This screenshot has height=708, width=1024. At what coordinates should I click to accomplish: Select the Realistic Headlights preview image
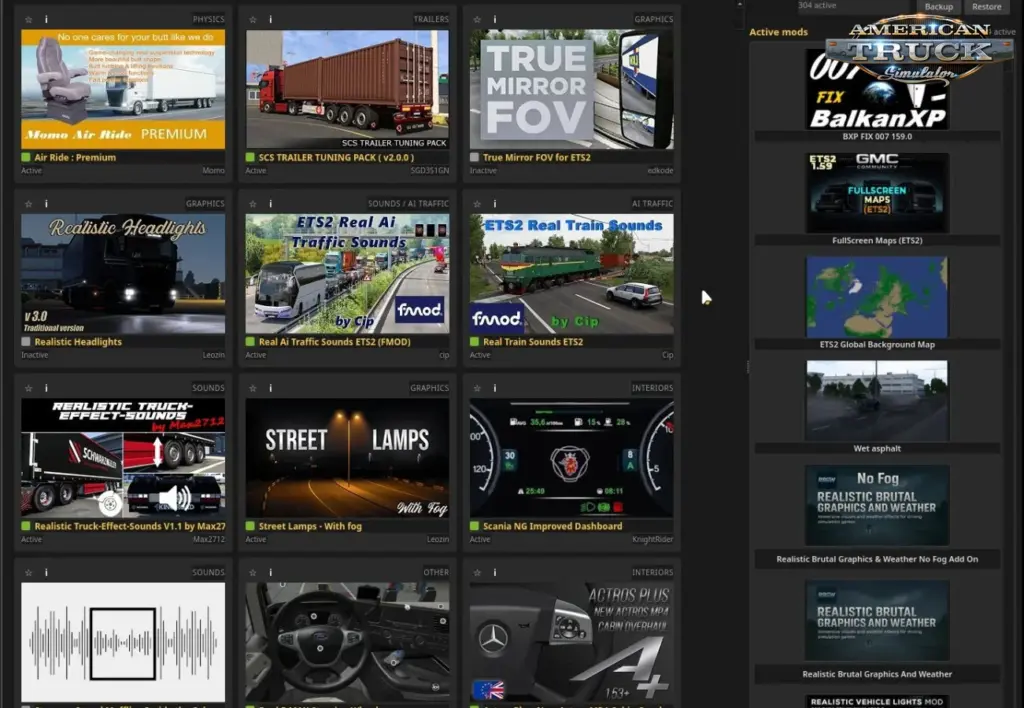[123, 274]
